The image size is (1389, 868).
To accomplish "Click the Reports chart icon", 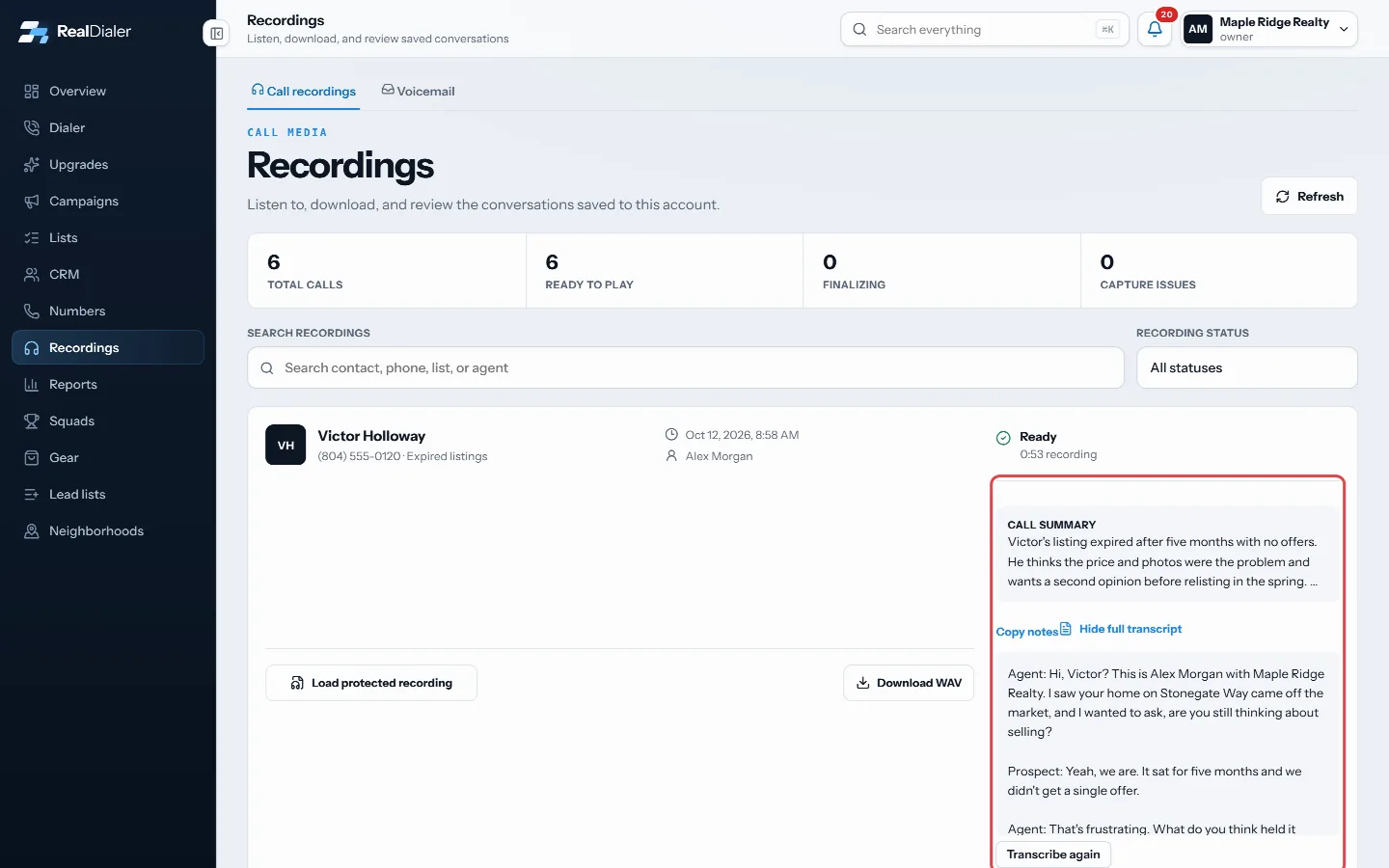I will (32, 385).
